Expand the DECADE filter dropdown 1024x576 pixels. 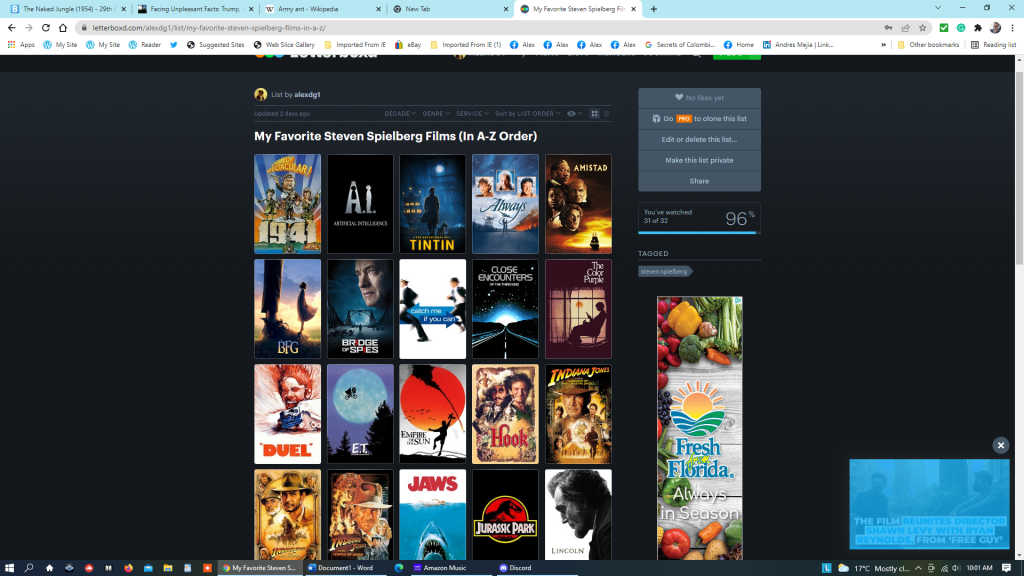[399, 114]
